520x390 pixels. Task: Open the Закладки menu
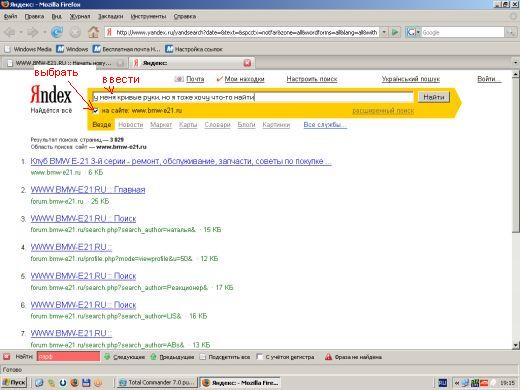click(110, 16)
